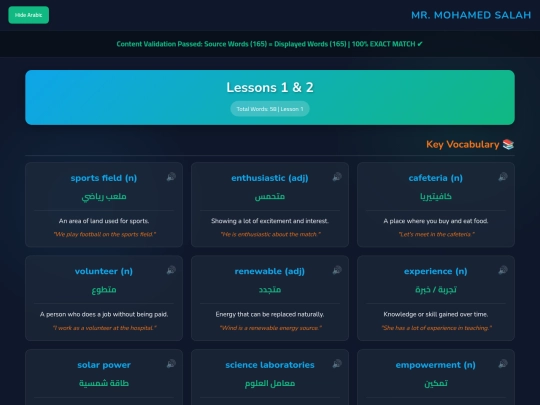Image resolution: width=540 pixels, height=405 pixels.
Task: Click definition 'Knowledge or skill gained over time.'
Action: tap(436, 314)
